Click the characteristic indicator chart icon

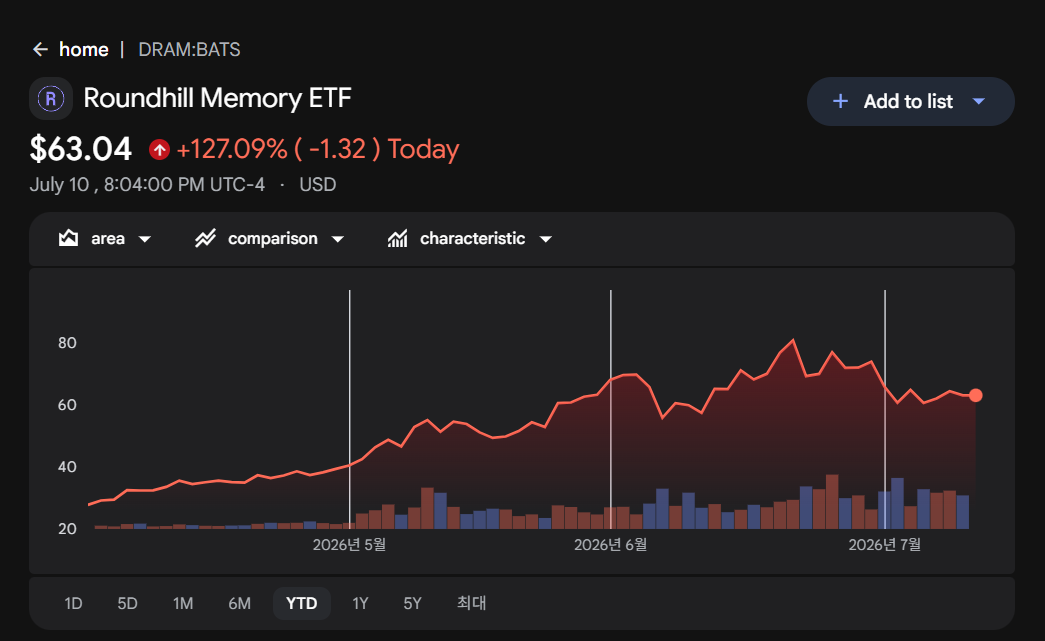(x=398, y=239)
